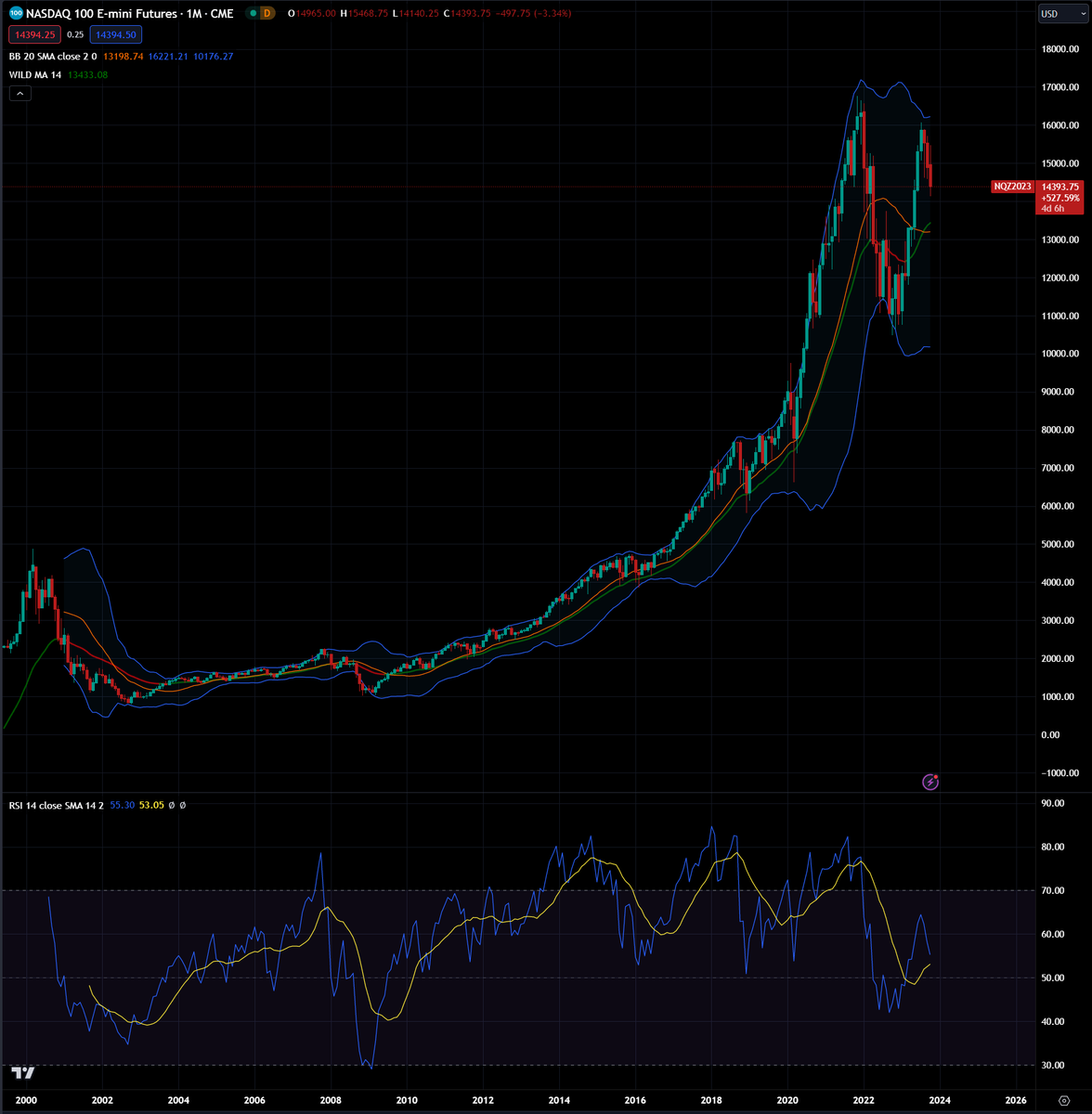This screenshot has height=1114, width=1092.
Task: Click the 2000 label on time axis
Action: pyautogui.click(x=26, y=1099)
